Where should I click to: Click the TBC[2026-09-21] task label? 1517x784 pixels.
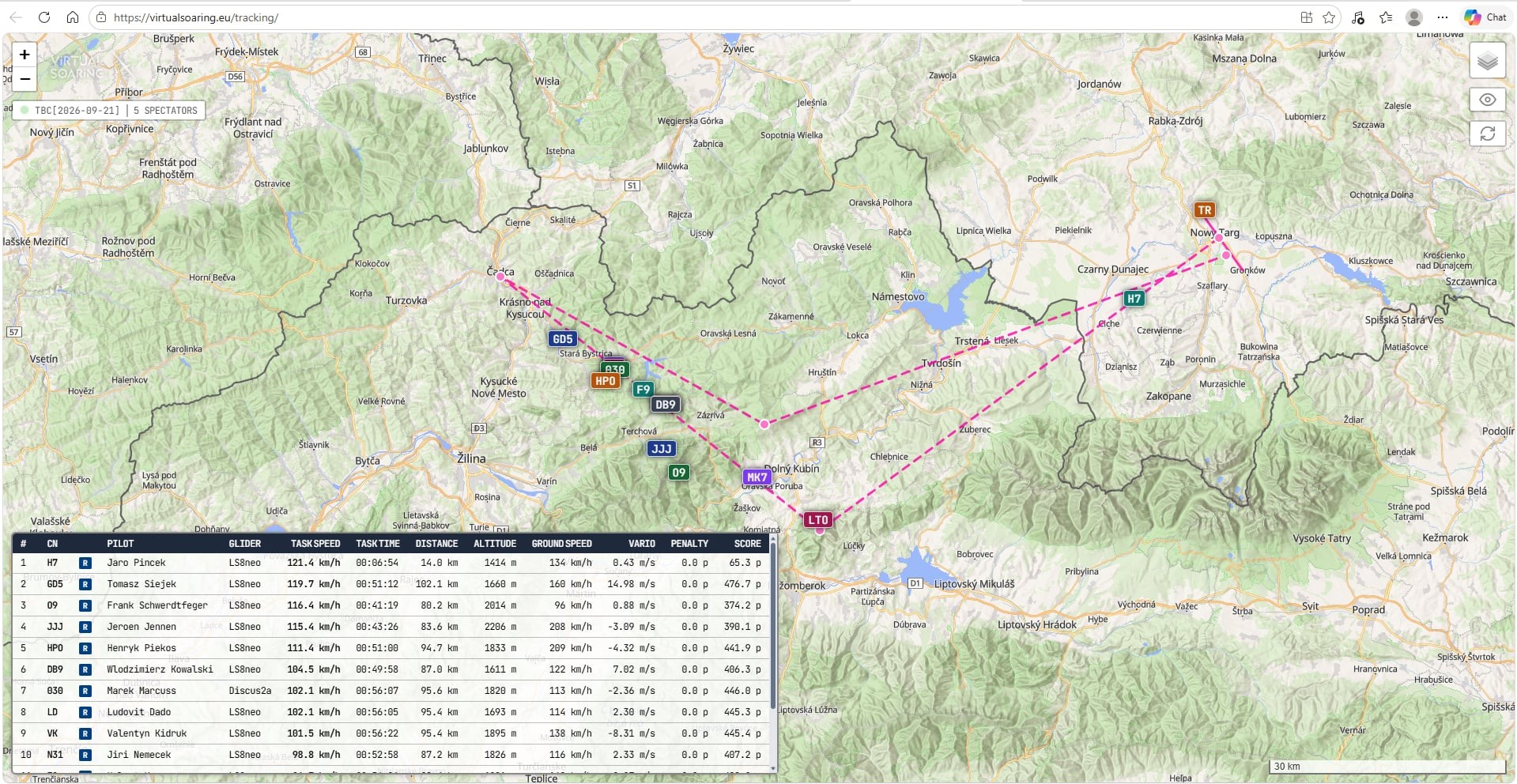point(77,111)
